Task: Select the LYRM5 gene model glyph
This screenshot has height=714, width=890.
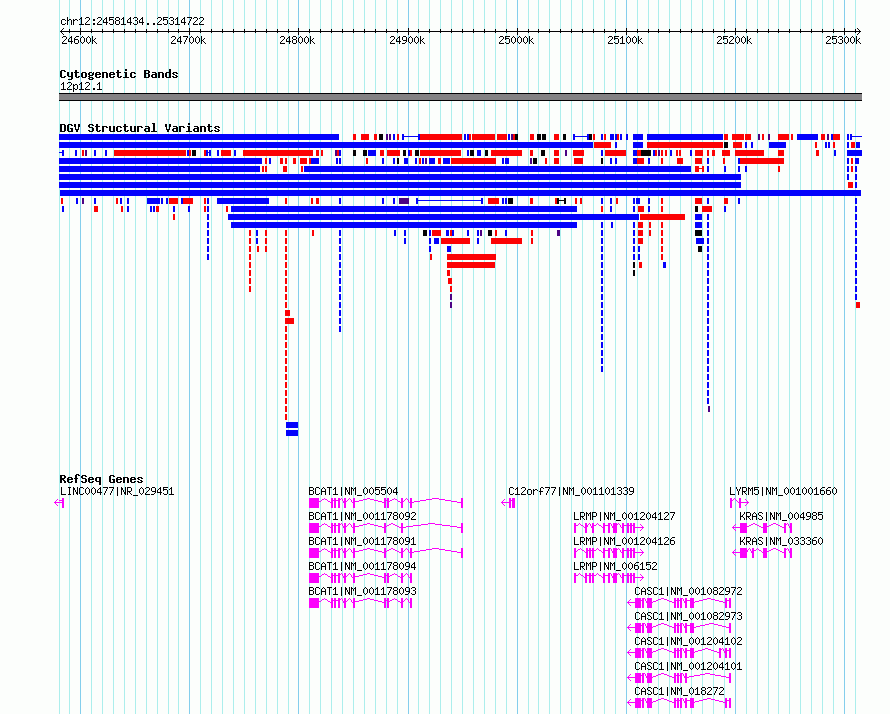Action: click(x=739, y=503)
